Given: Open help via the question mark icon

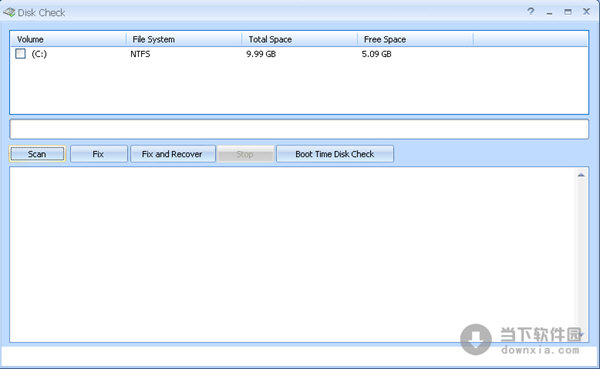Looking at the screenshot, I should 531,11.
